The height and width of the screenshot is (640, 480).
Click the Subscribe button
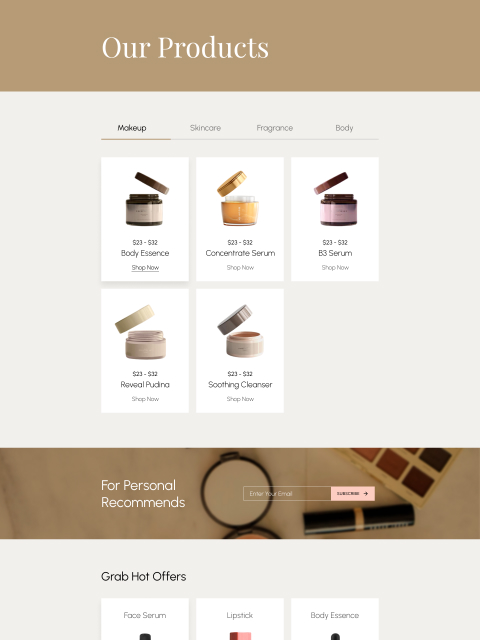[x=353, y=493]
